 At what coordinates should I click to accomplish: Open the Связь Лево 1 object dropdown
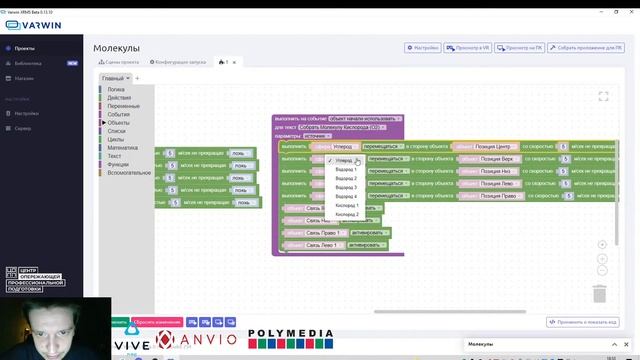pos(324,245)
